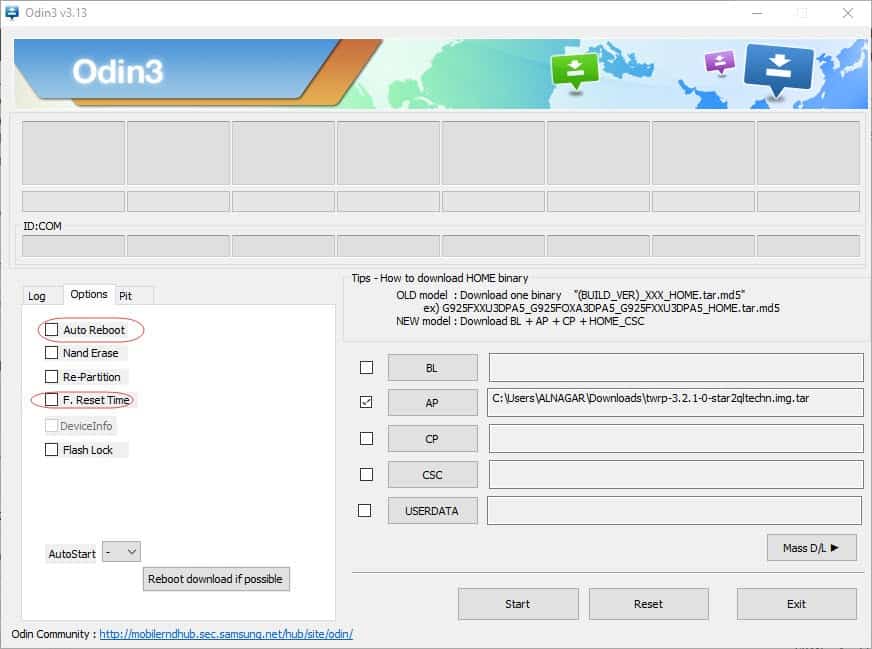Click the CSC file button
872x649 pixels.
(432, 475)
